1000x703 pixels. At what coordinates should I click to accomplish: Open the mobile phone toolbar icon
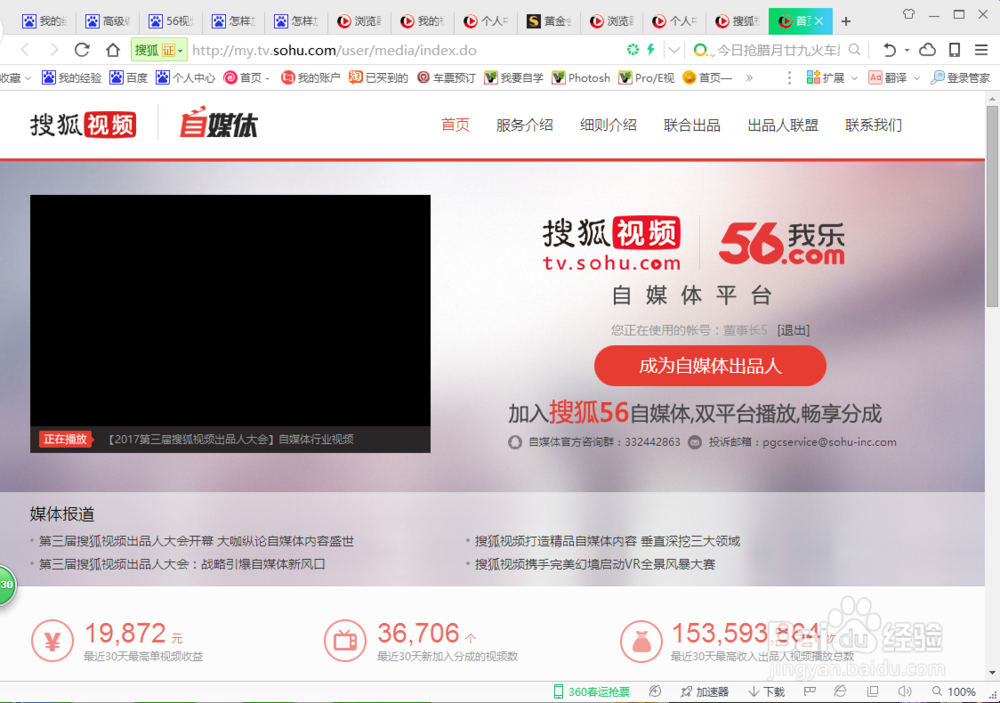pos(955,50)
